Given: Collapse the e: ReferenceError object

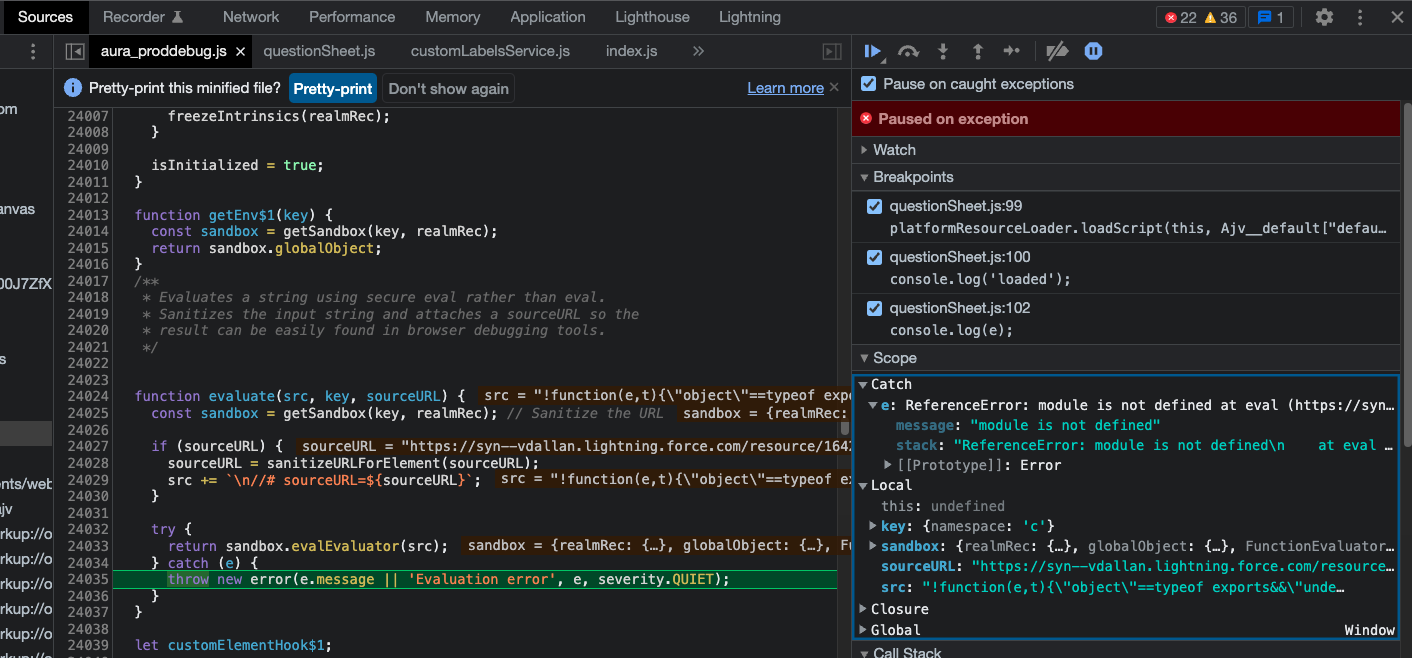Looking at the screenshot, I should [874, 405].
